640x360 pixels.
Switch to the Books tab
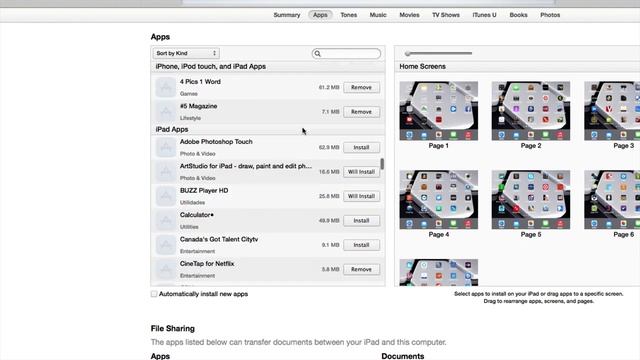click(x=518, y=15)
